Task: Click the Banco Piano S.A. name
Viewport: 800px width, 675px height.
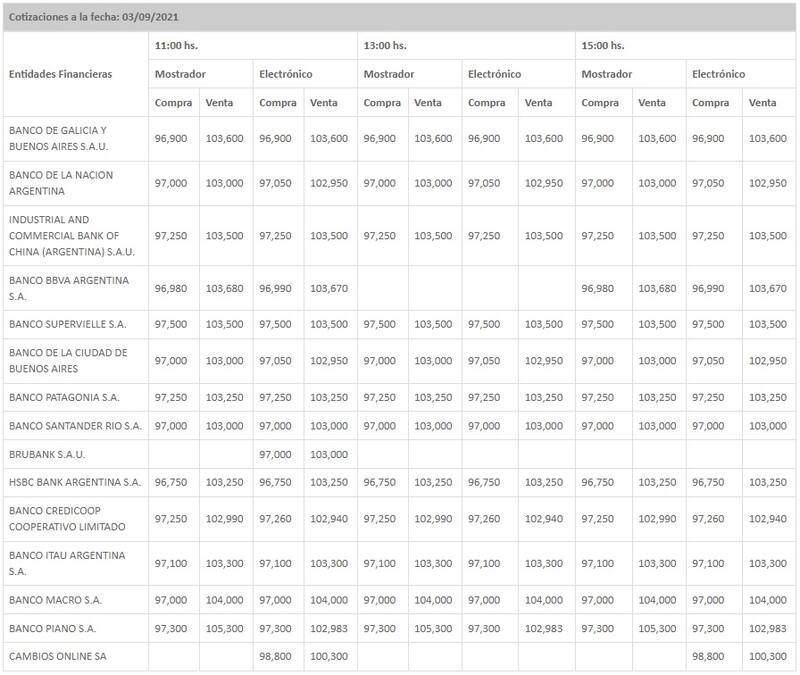Action: (52, 628)
